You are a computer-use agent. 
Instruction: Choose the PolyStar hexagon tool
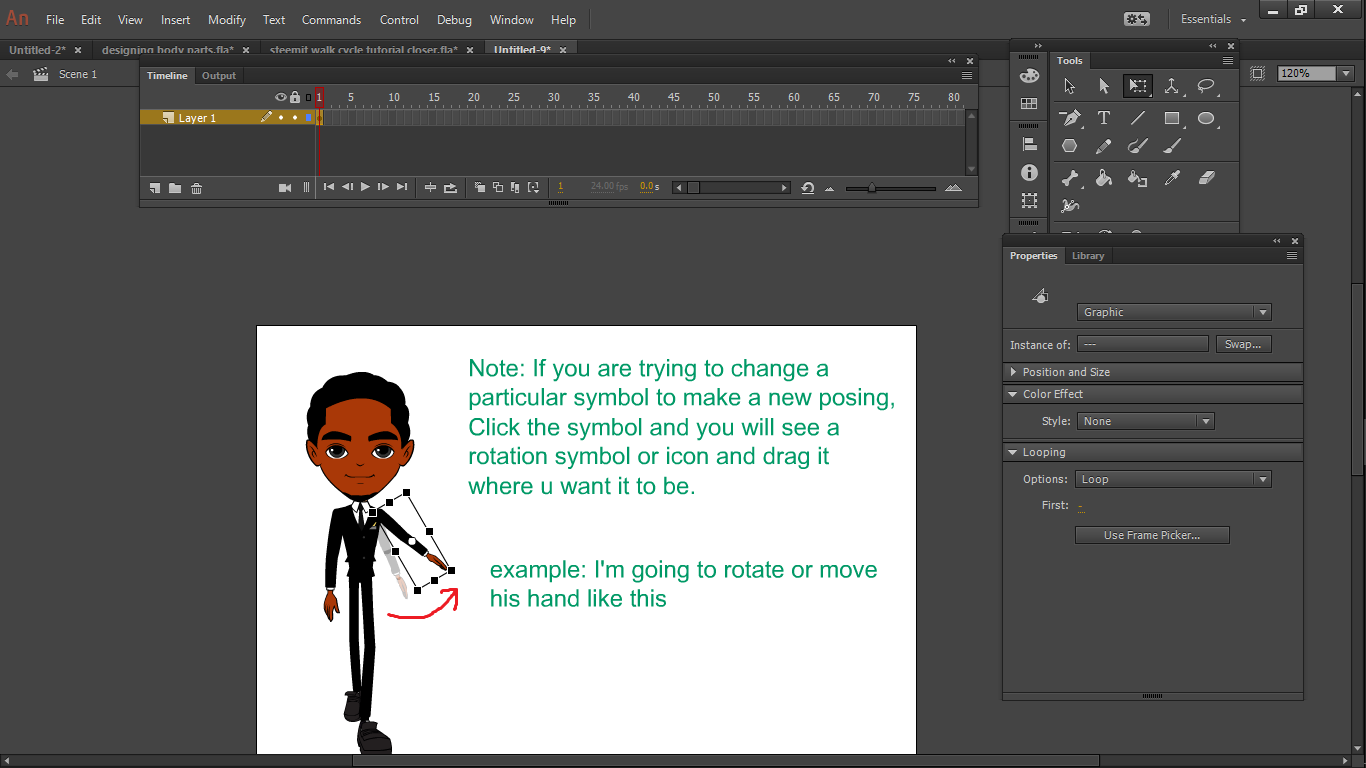click(1070, 146)
